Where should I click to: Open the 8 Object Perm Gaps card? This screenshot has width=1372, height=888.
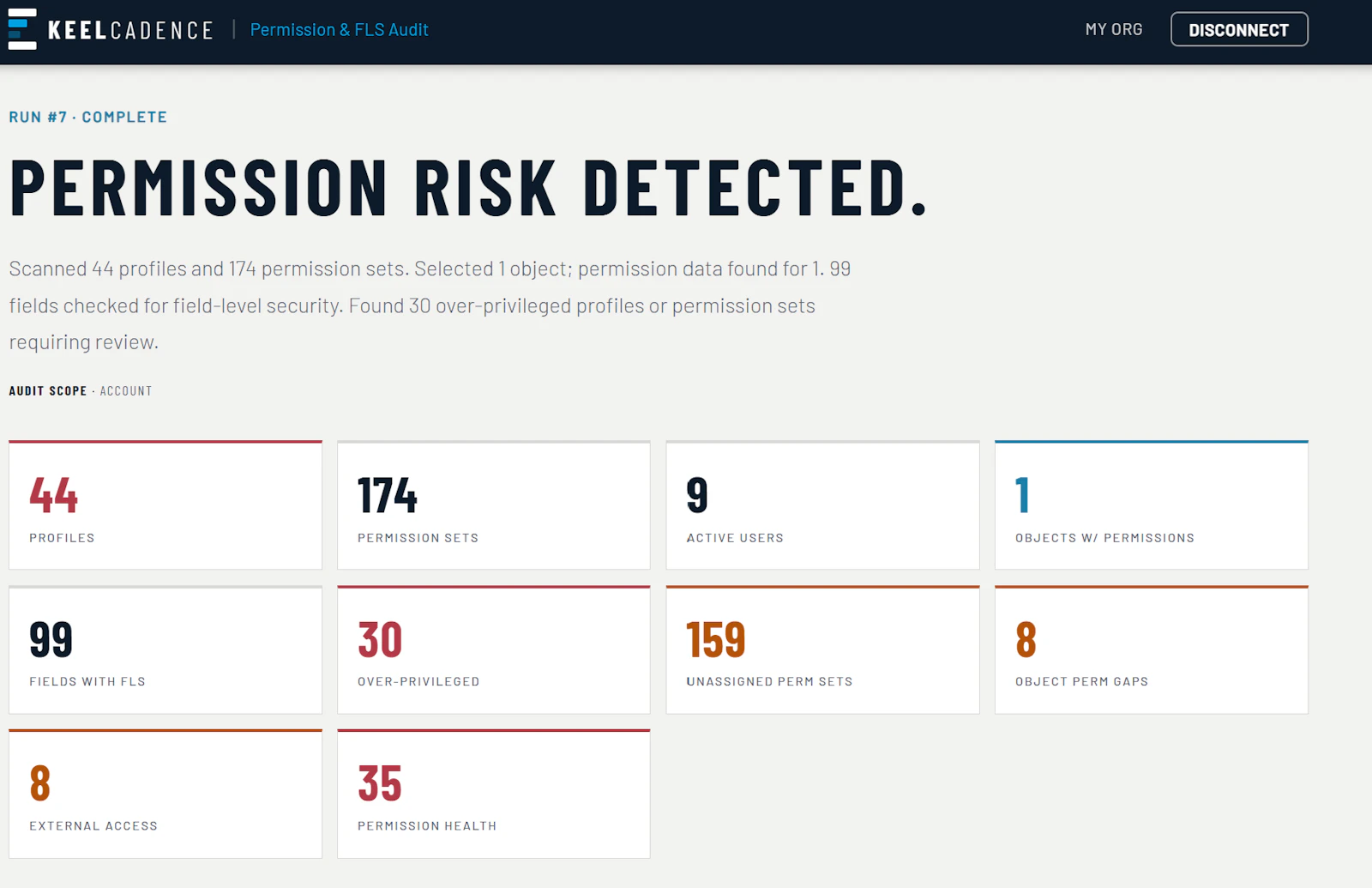(1152, 649)
